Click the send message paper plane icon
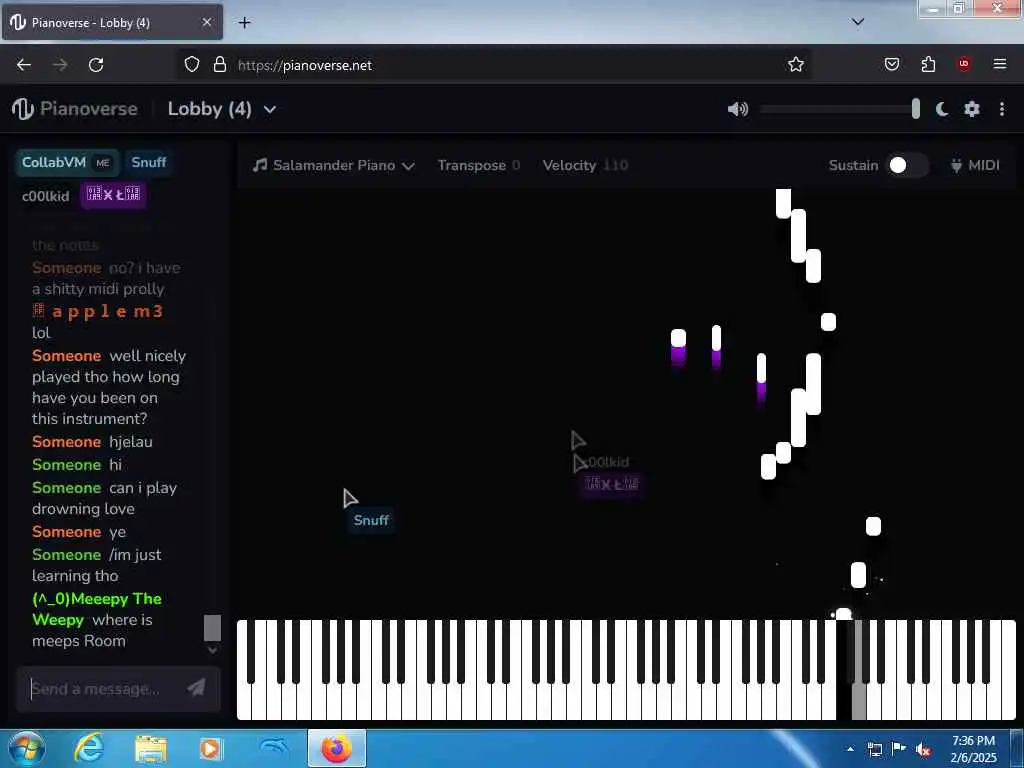 point(196,687)
